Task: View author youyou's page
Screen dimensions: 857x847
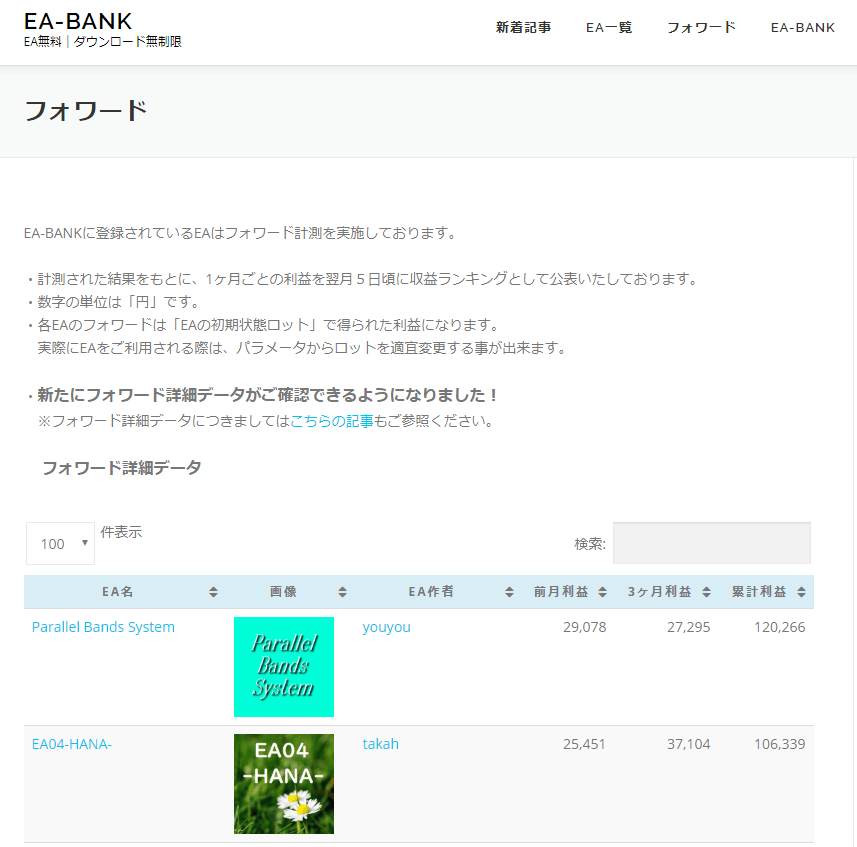Action: (386, 627)
